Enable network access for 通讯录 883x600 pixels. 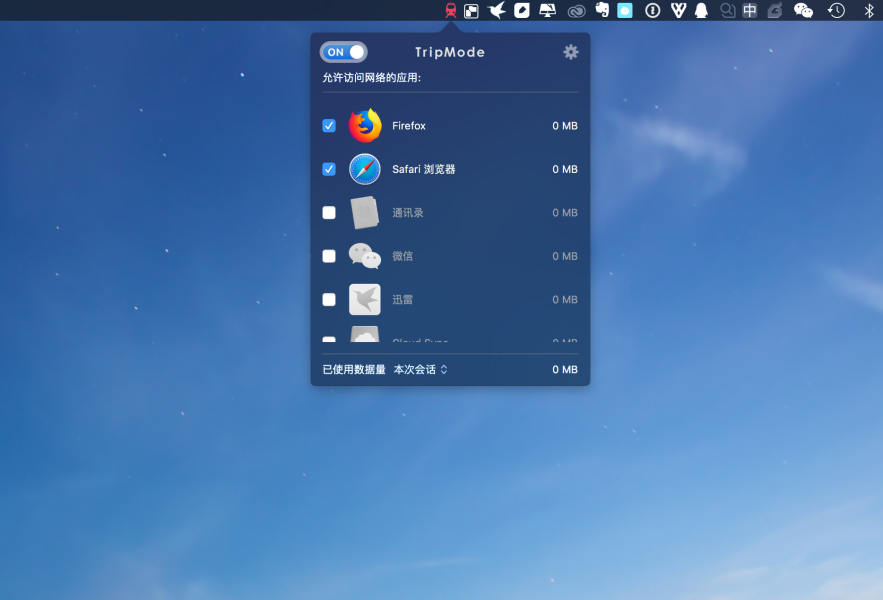pyautogui.click(x=329, y=212)
